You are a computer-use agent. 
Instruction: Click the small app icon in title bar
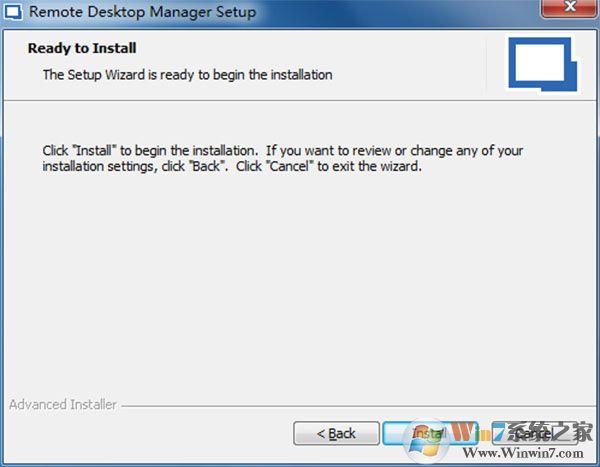tap(12, 13)
